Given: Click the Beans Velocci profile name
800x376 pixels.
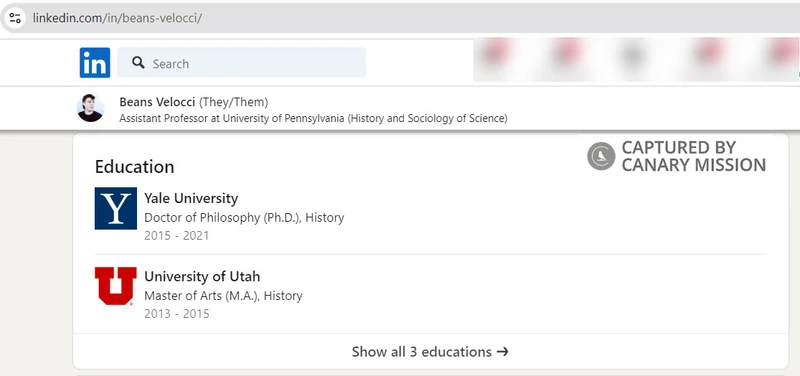Looking at the screenshot, I should click(x=157, y=102).
